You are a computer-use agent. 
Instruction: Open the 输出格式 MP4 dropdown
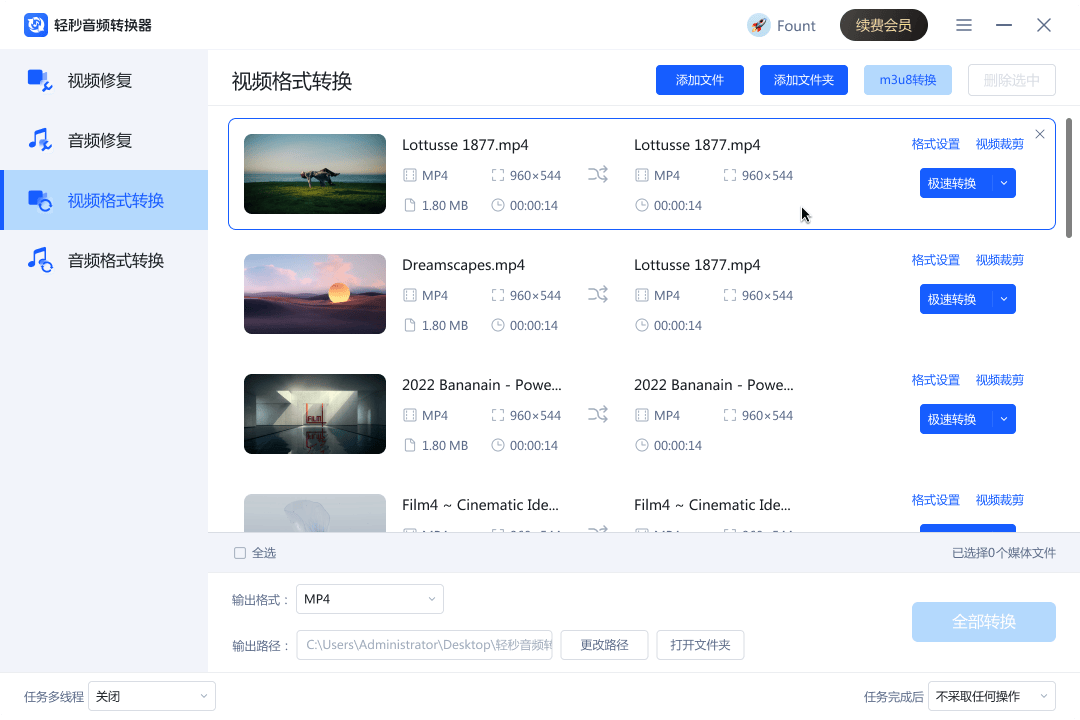pos(369,599)
